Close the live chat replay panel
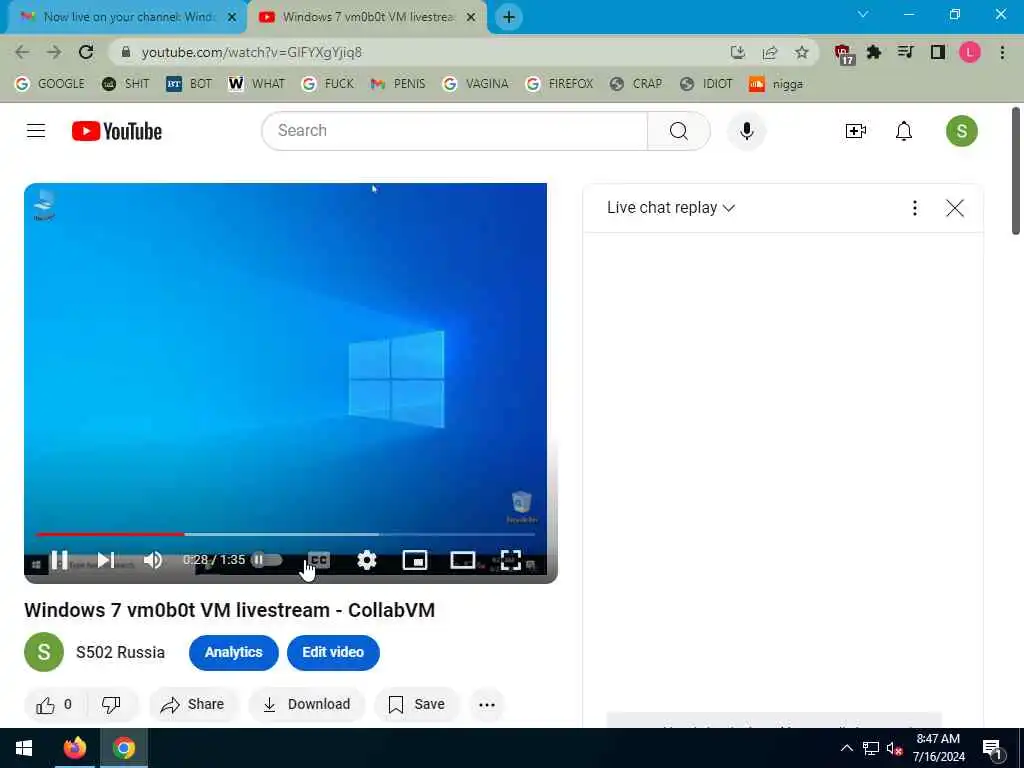Viewport: 1024px width, 768px height. (x=955, y=208)
